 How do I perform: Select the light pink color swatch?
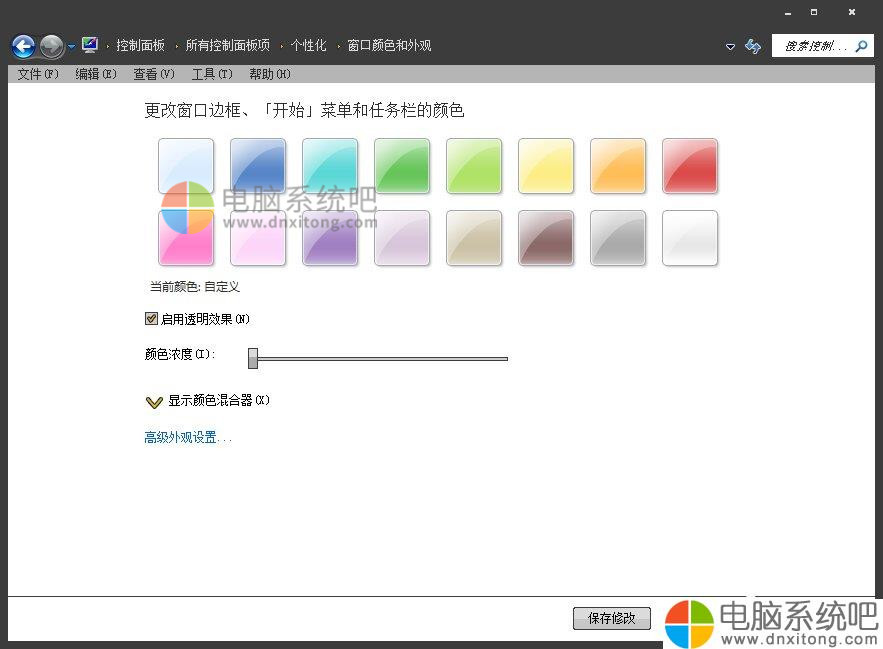[x=258, y=238]
